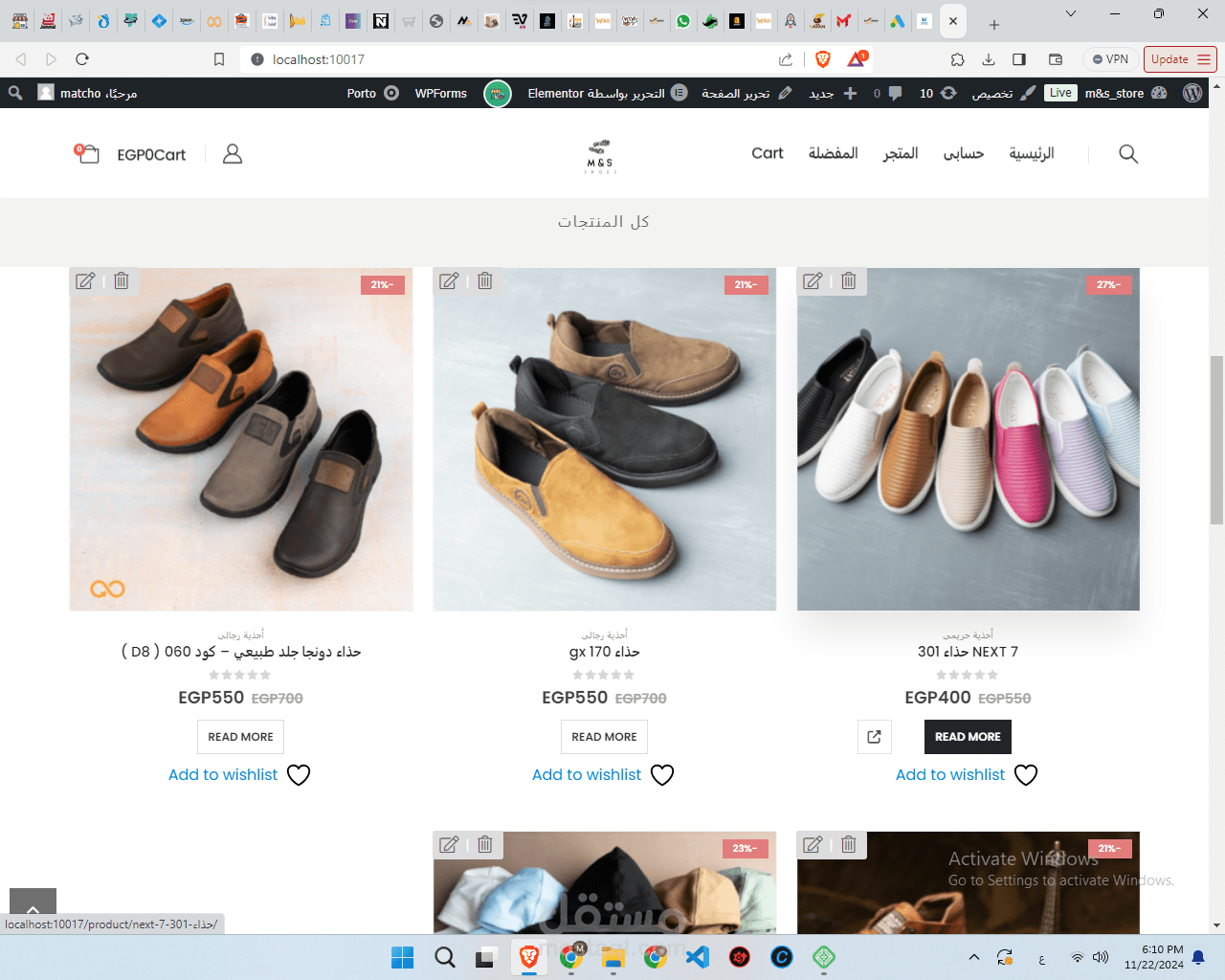Click edit pencil on NEXT 7 shoe
Image resolution: width=1225 pixels, height=980 pixels.
813,280
